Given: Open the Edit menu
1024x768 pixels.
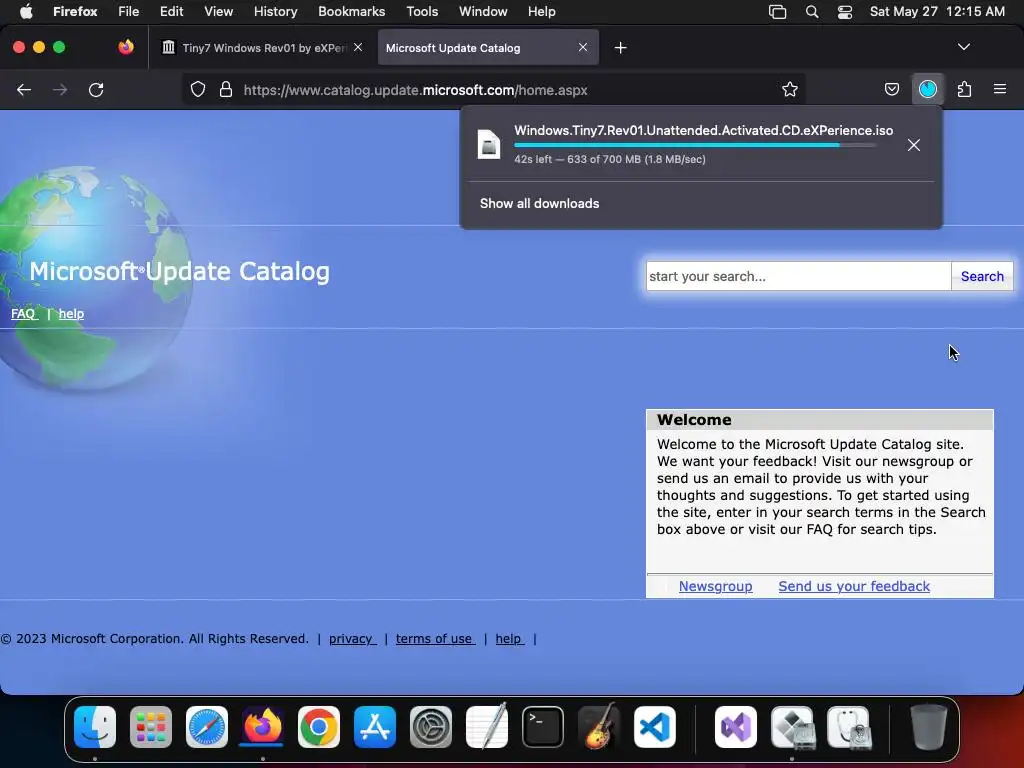Looking at the screenshot, I should [172, 11].
